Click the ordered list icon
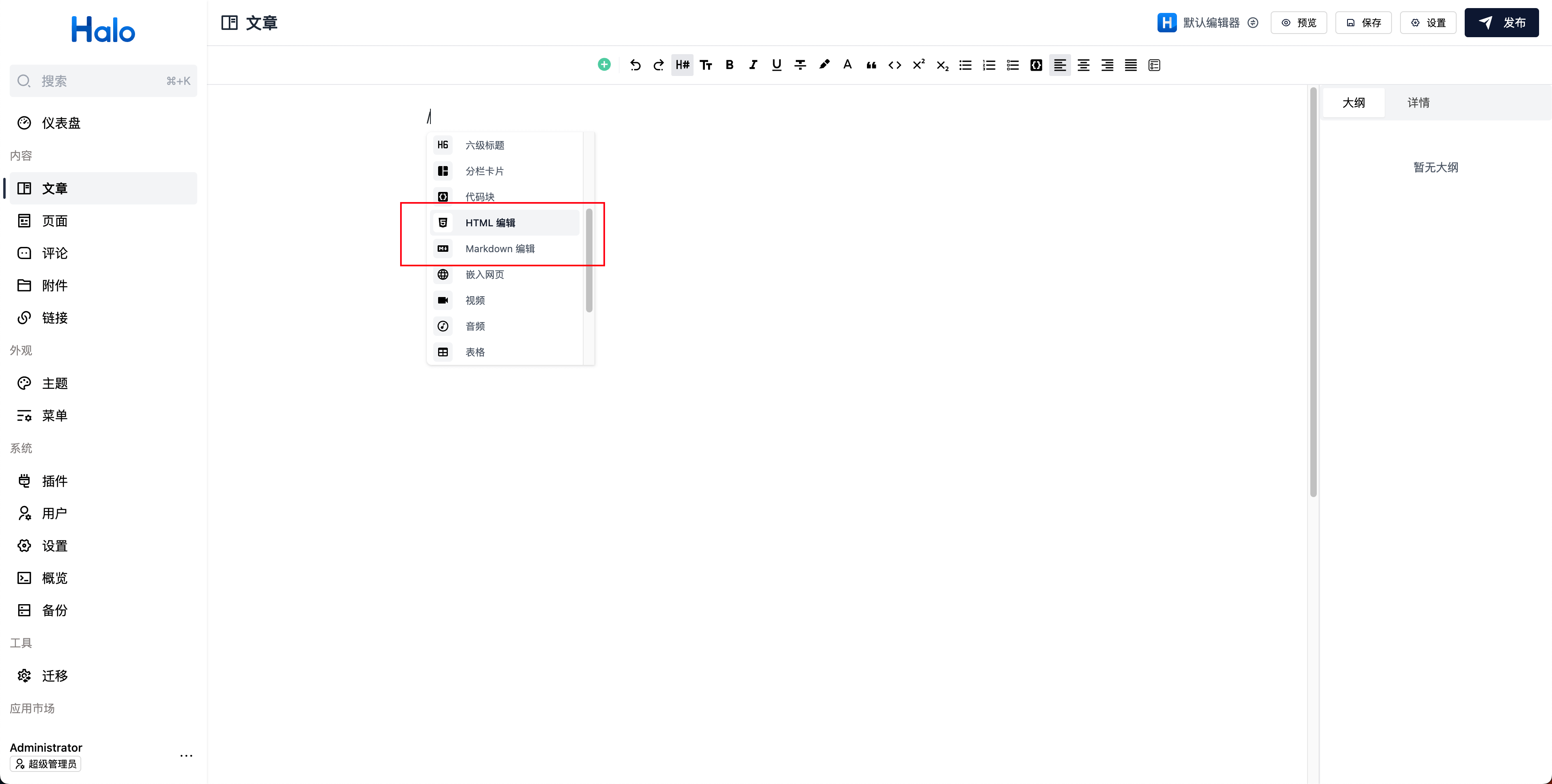This screenshot has height=784, width=1552. tap(988, 65)
